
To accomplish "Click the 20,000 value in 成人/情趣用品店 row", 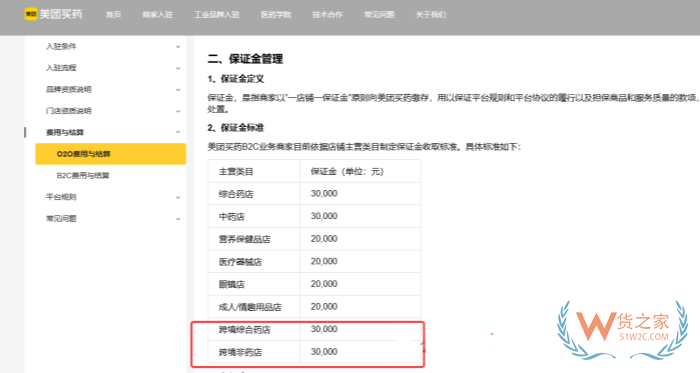I will 324,307.
